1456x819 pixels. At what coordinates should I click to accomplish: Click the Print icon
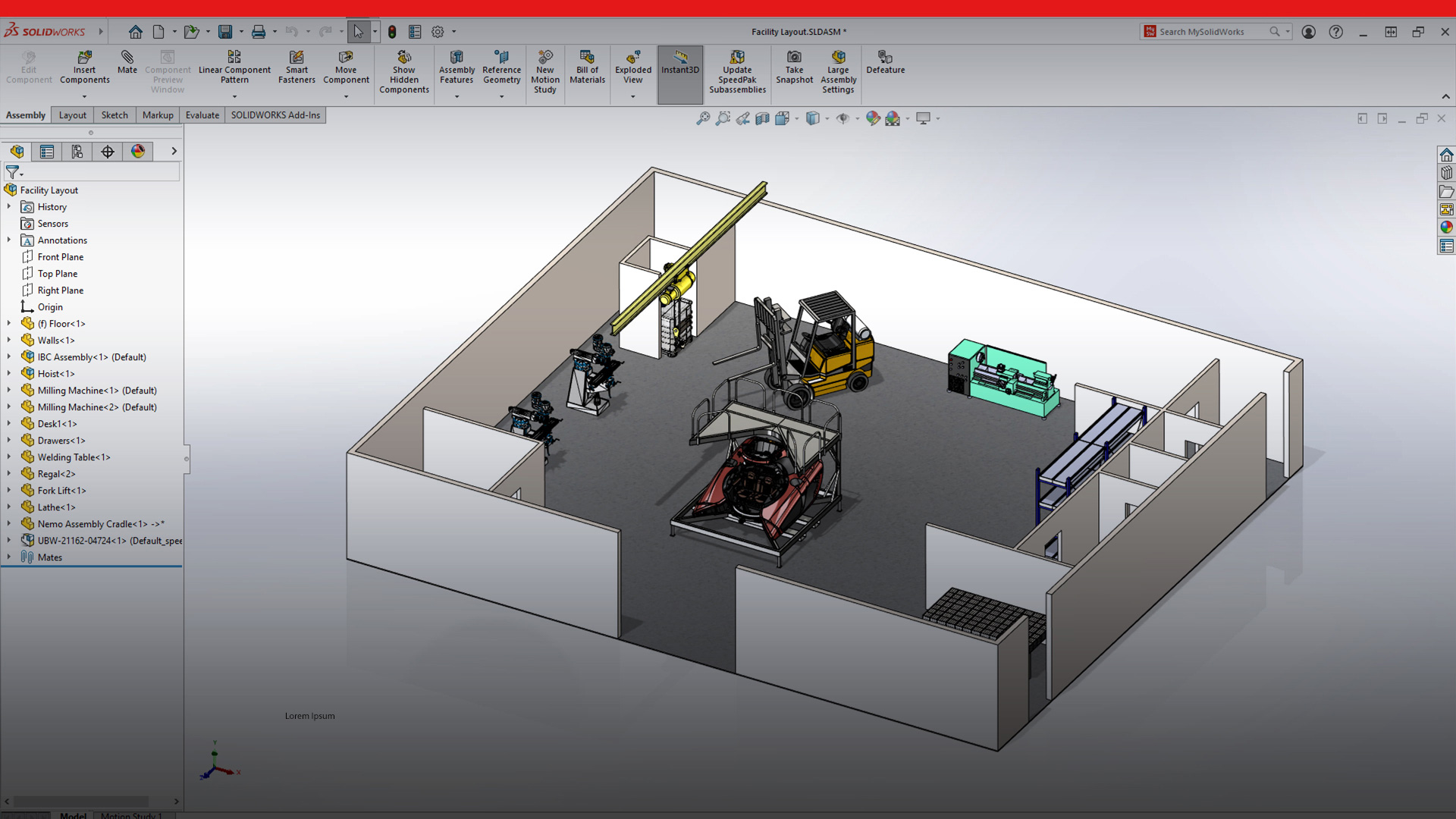click(259, 32)
